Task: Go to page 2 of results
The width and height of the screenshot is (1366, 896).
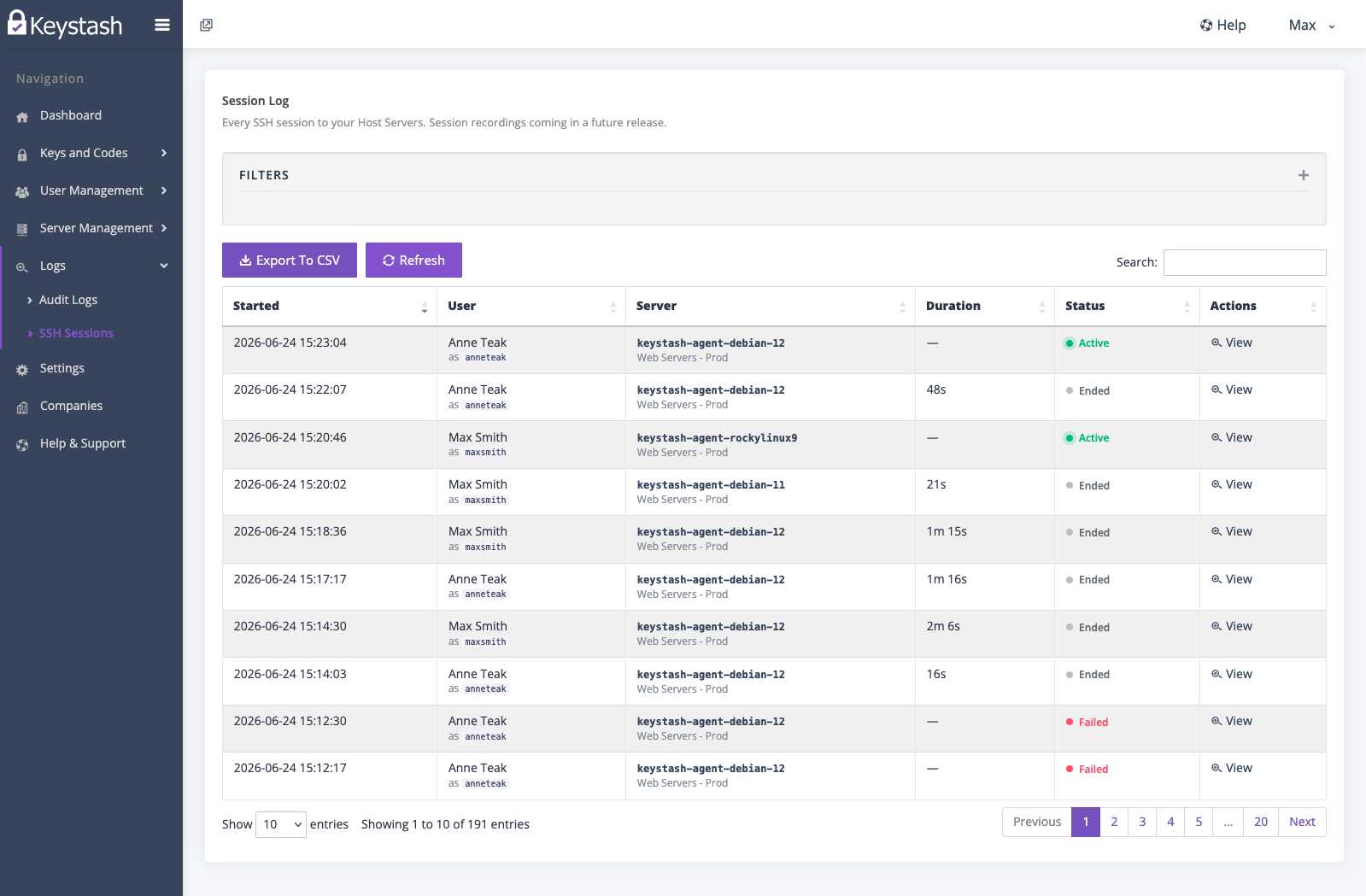Action: tap(1114, 822)
